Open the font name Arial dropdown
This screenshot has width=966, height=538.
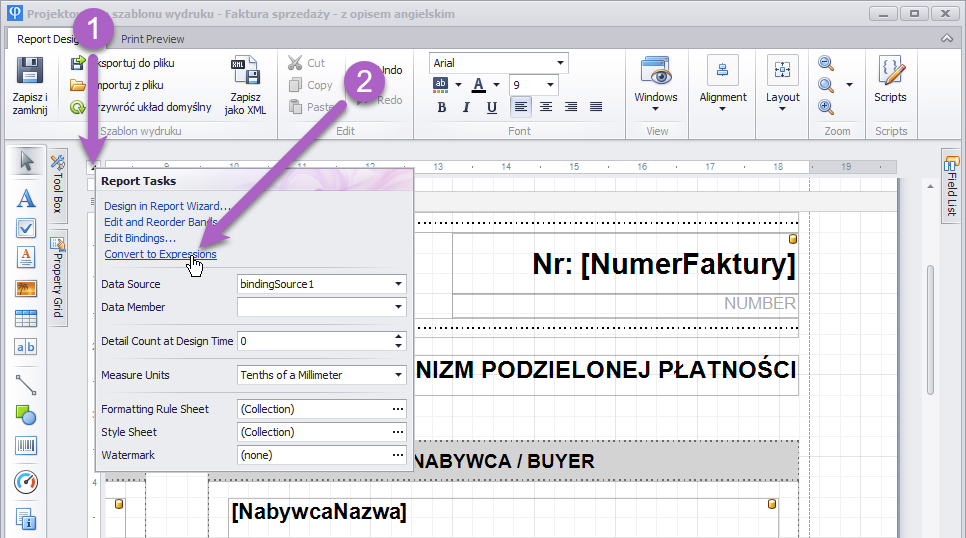pos(560,63)
